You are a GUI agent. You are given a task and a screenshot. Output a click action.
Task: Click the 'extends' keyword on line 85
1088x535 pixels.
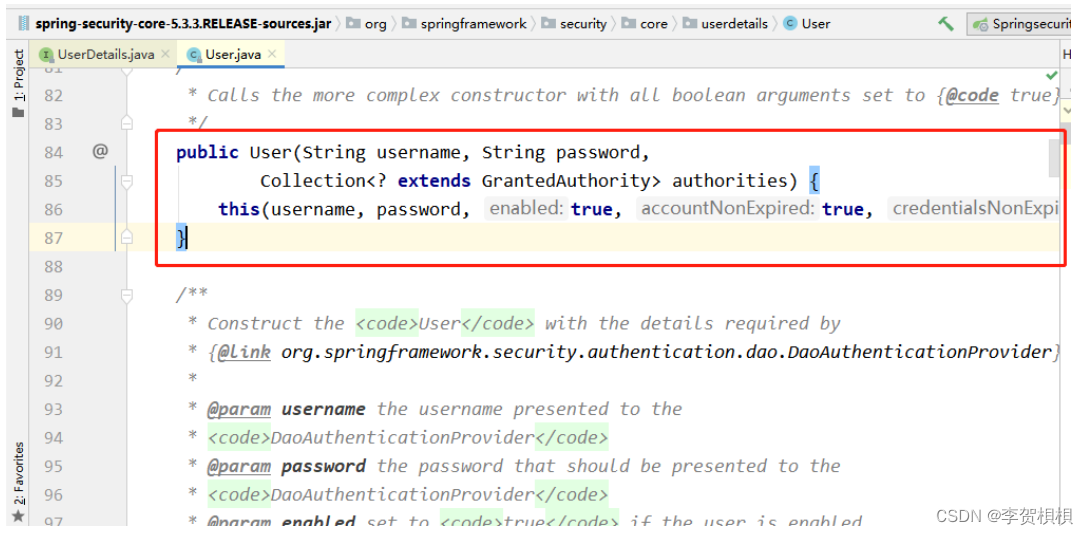[x=434, y=181]
